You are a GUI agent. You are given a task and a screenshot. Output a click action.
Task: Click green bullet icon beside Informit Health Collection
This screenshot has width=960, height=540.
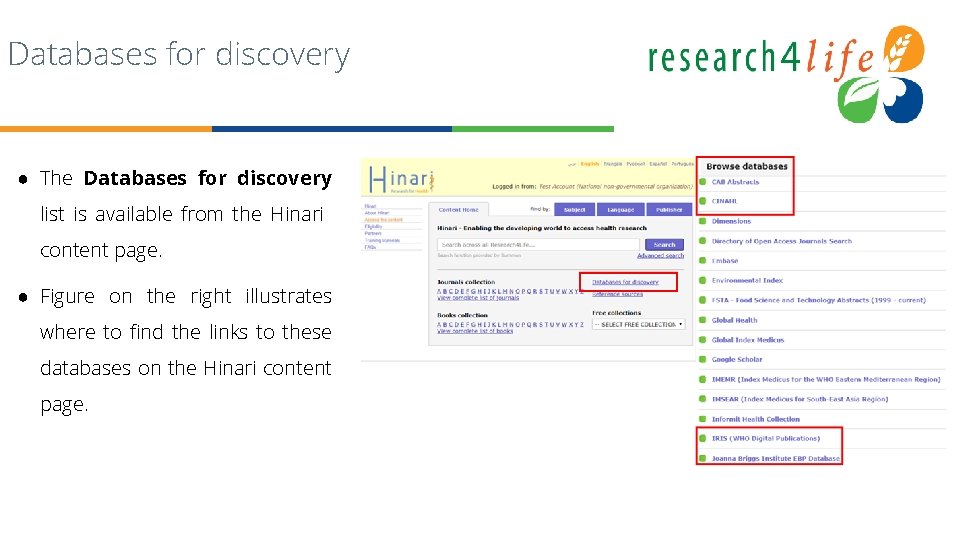coord(703,419)
